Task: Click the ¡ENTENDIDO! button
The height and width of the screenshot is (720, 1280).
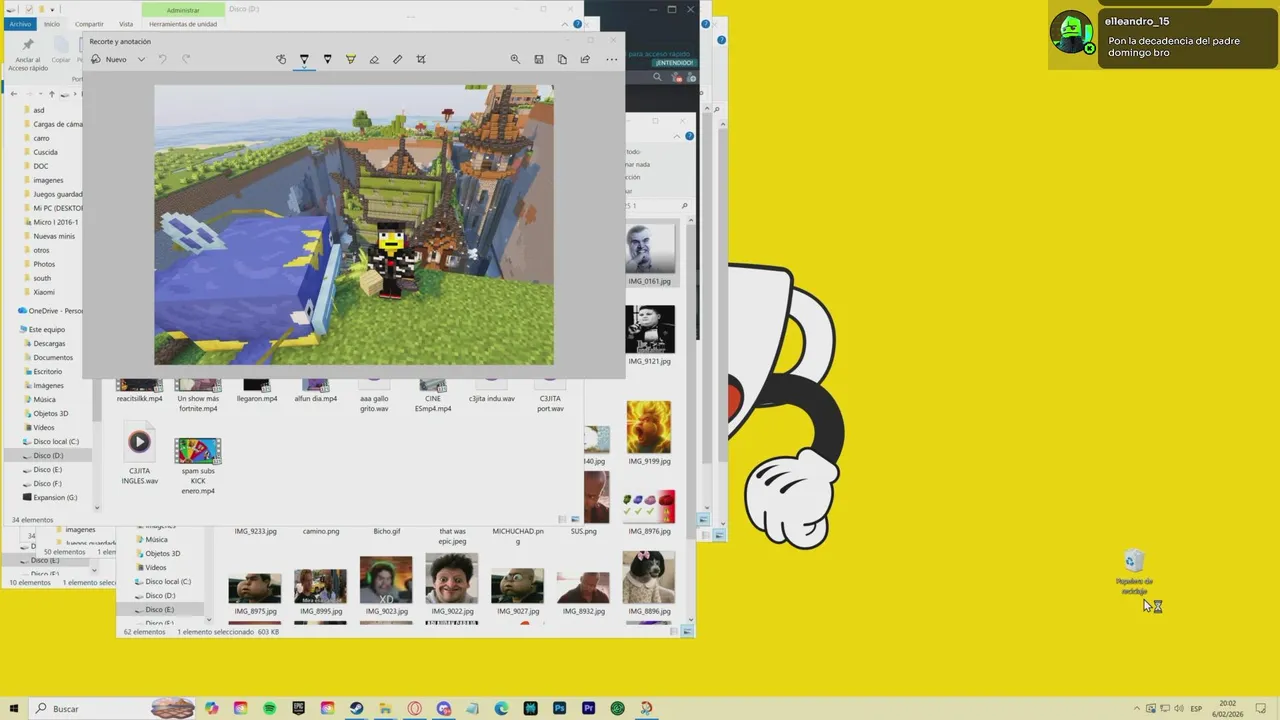Action: 674,63
